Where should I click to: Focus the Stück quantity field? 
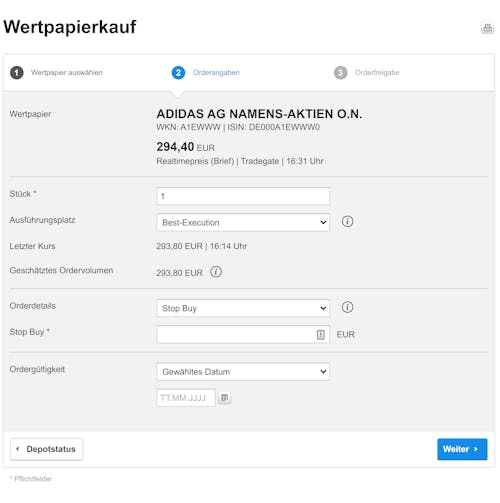(243, 196)
